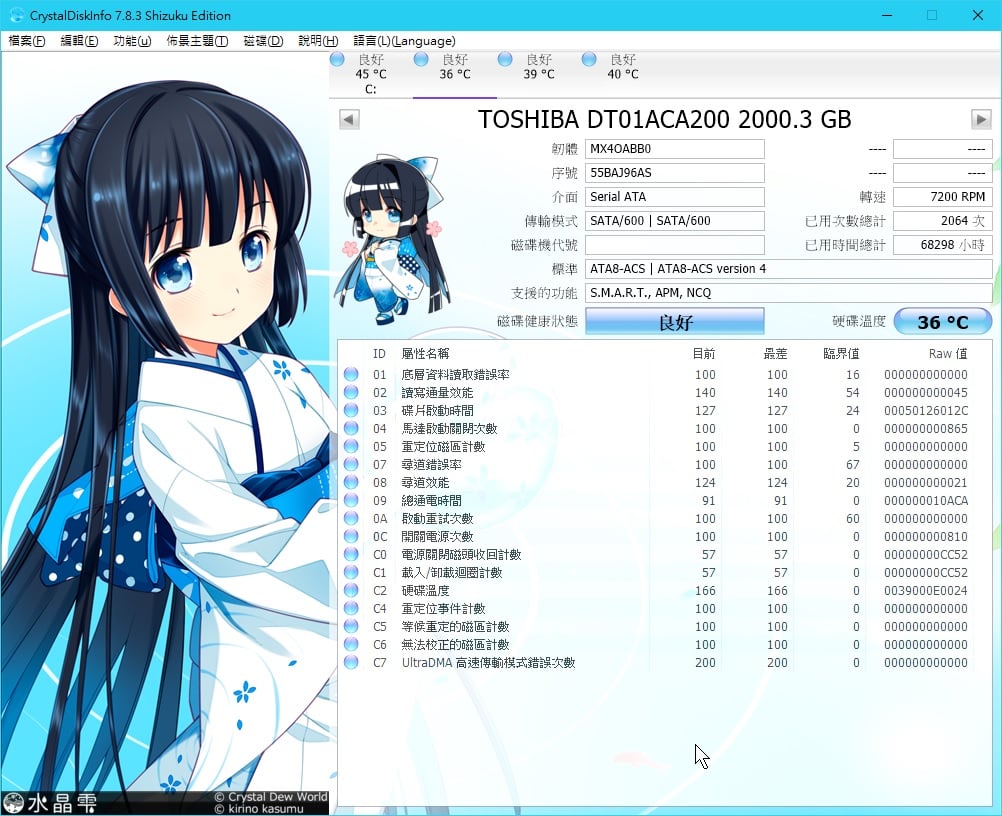Select the 36 °C disk tab
The width and height of the screenshot is (1002, 816).
click(x=455, y=74)
